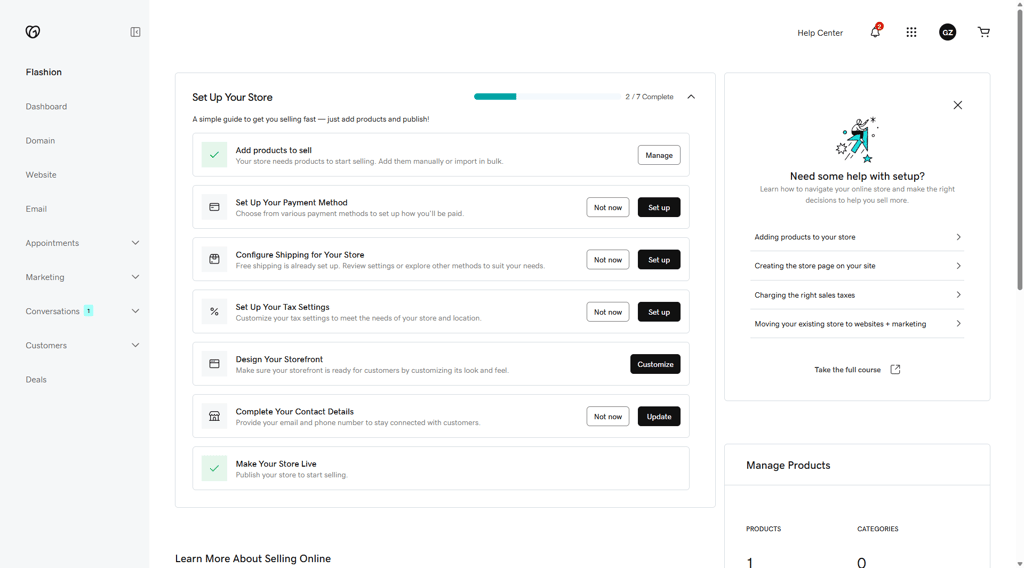Click Not now for Contact Details

608,416
